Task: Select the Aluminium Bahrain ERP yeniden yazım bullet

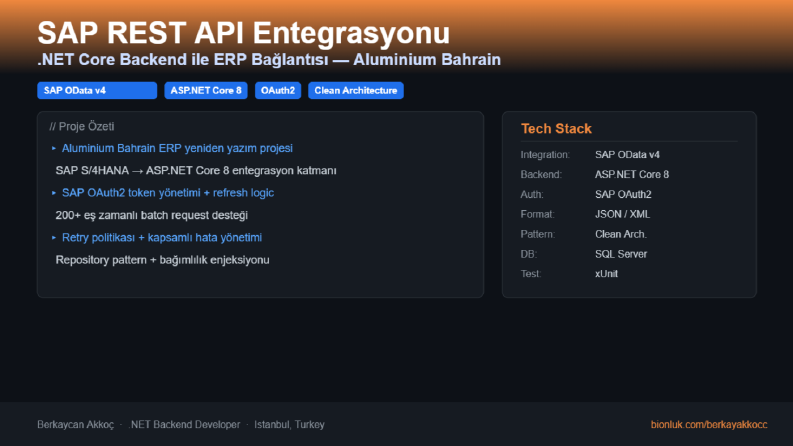Action: (177, 148)
